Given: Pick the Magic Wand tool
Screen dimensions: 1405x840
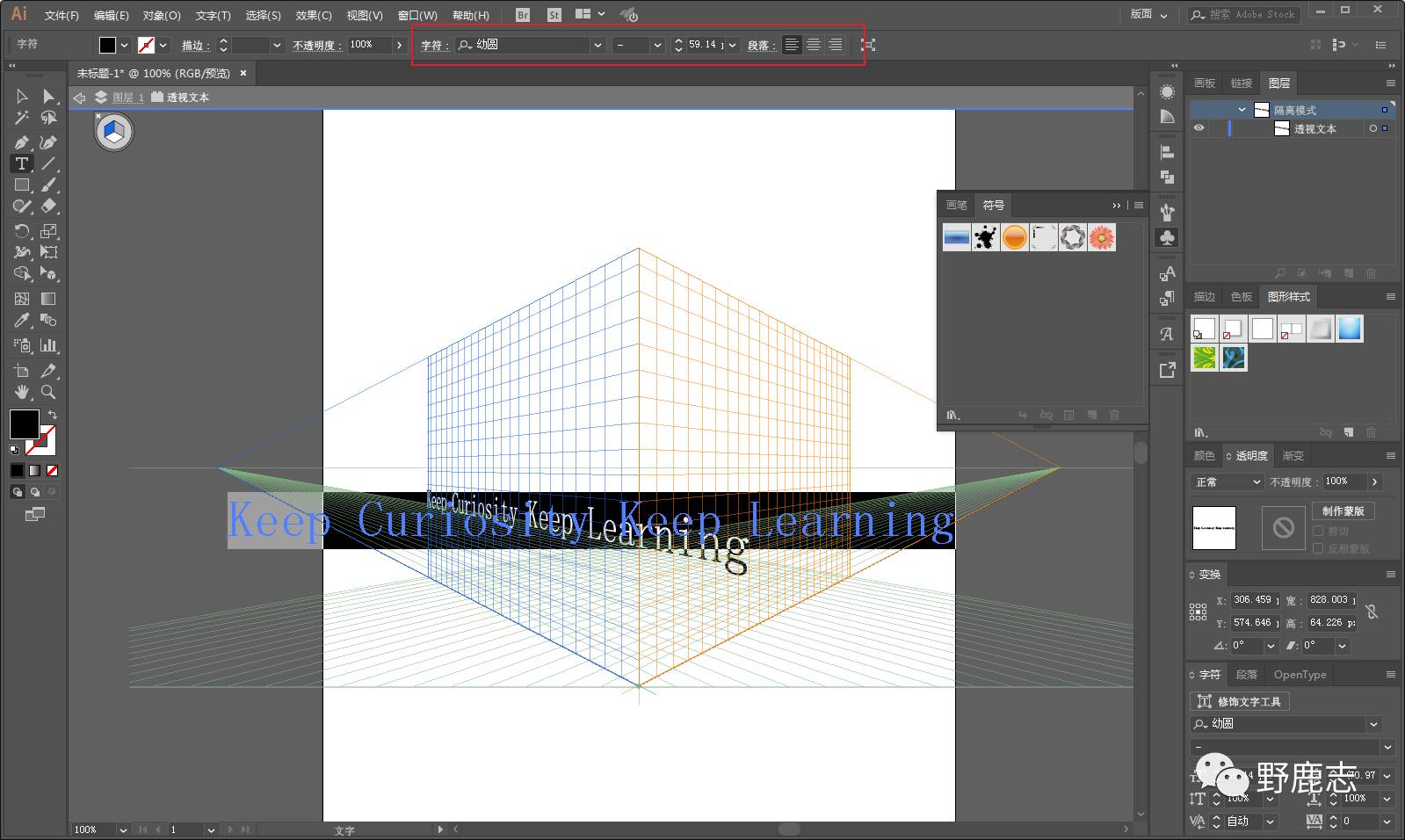Looking at the screenshot, I should coord(22,118).
